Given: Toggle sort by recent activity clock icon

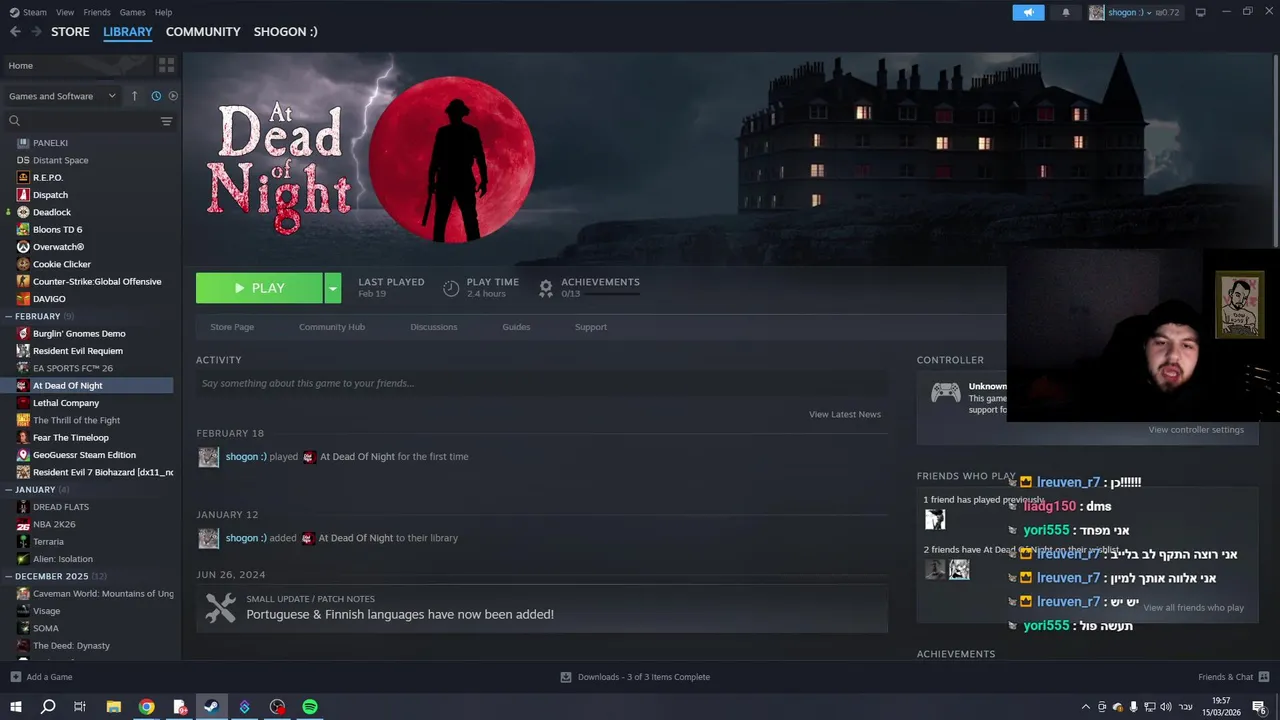Looking at the screenshot, I should coord(156,96).
